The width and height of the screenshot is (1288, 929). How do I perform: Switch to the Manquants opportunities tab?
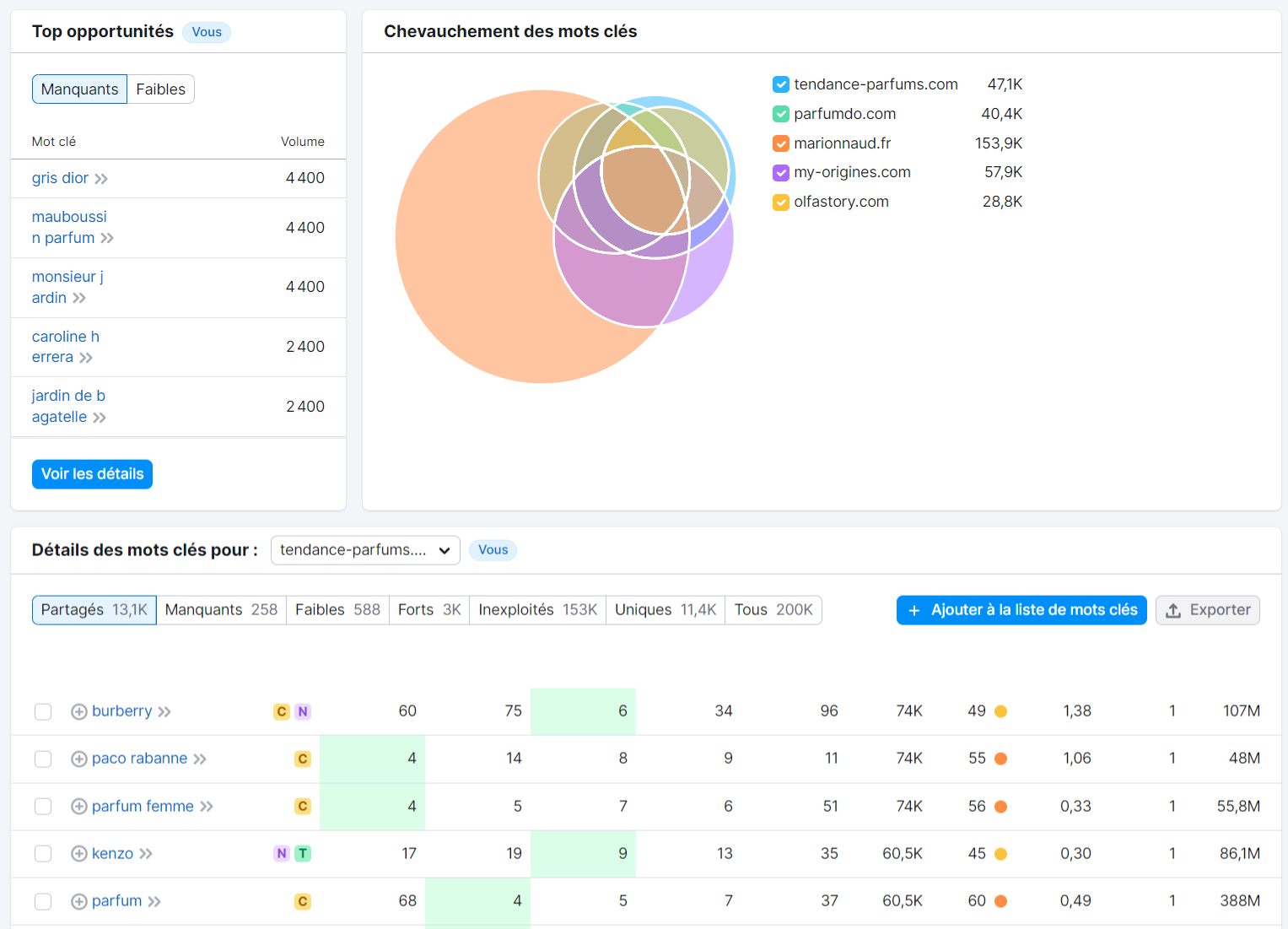pos(80,89)
